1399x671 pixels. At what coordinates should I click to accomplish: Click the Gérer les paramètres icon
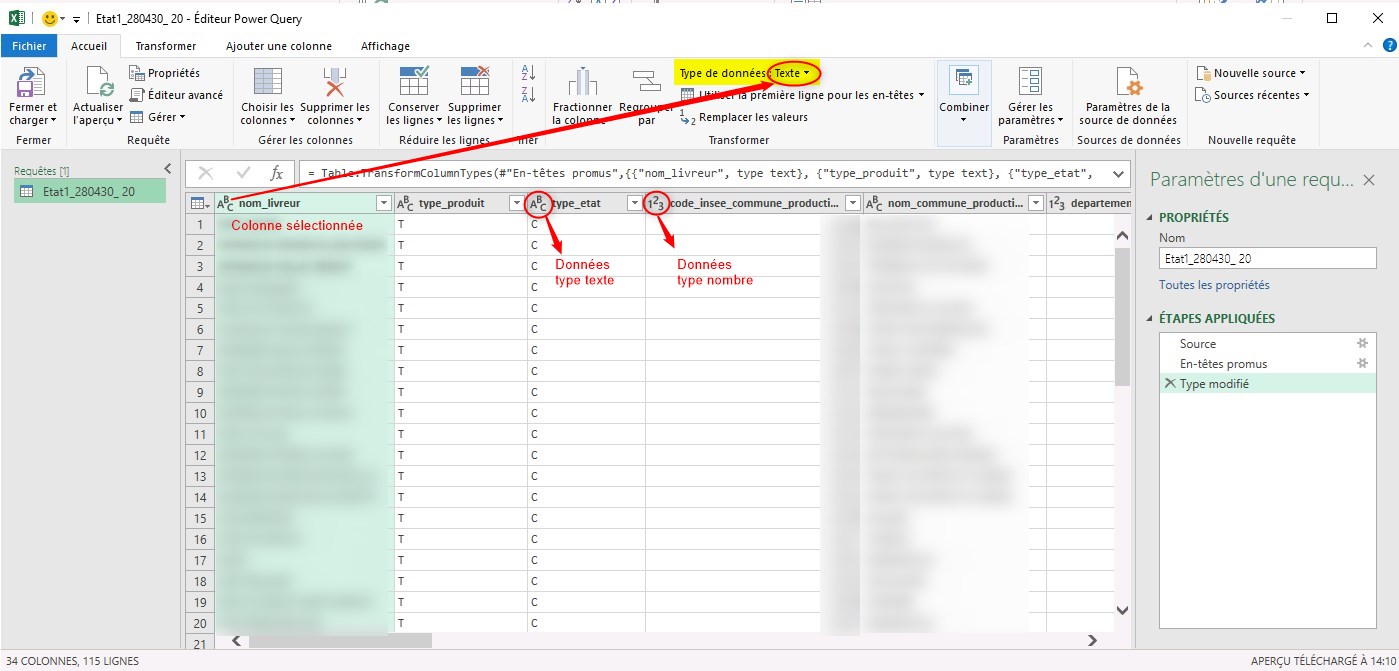[1030, 82]
